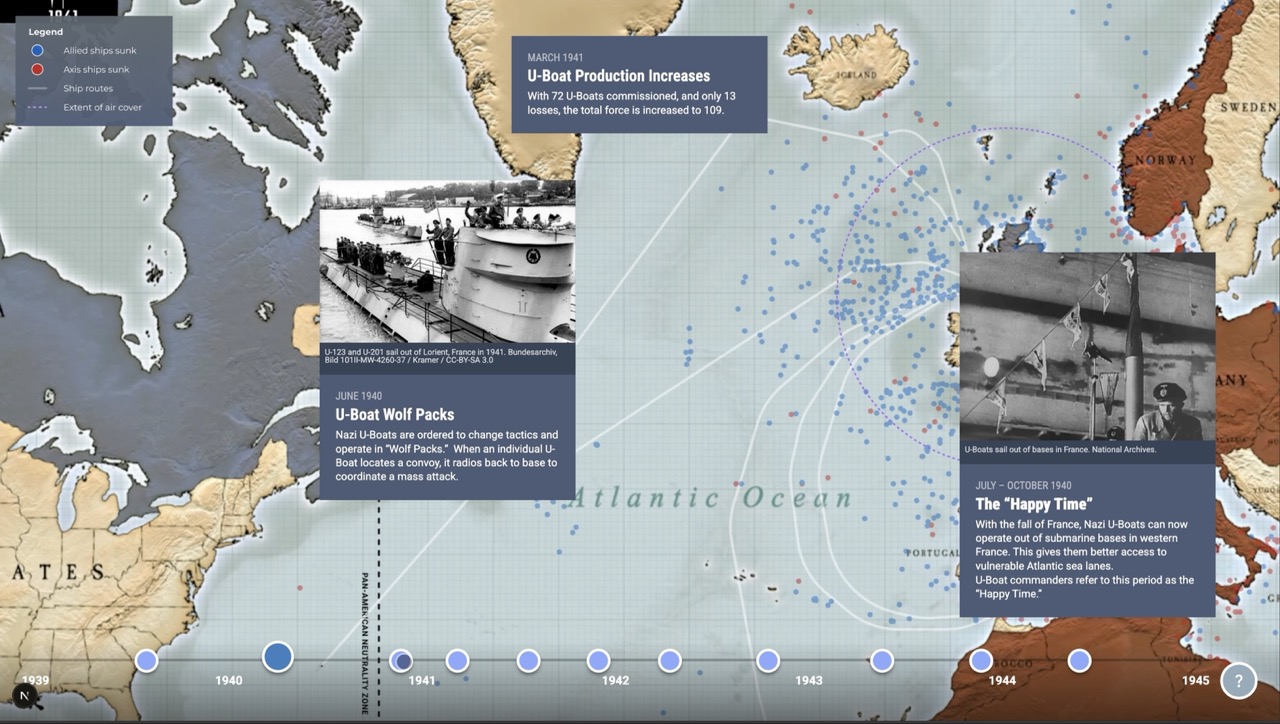The height and width of the screenshot is (724, 1280).
Task: Select the timeline marker directly above 1944
Action: 981,660
